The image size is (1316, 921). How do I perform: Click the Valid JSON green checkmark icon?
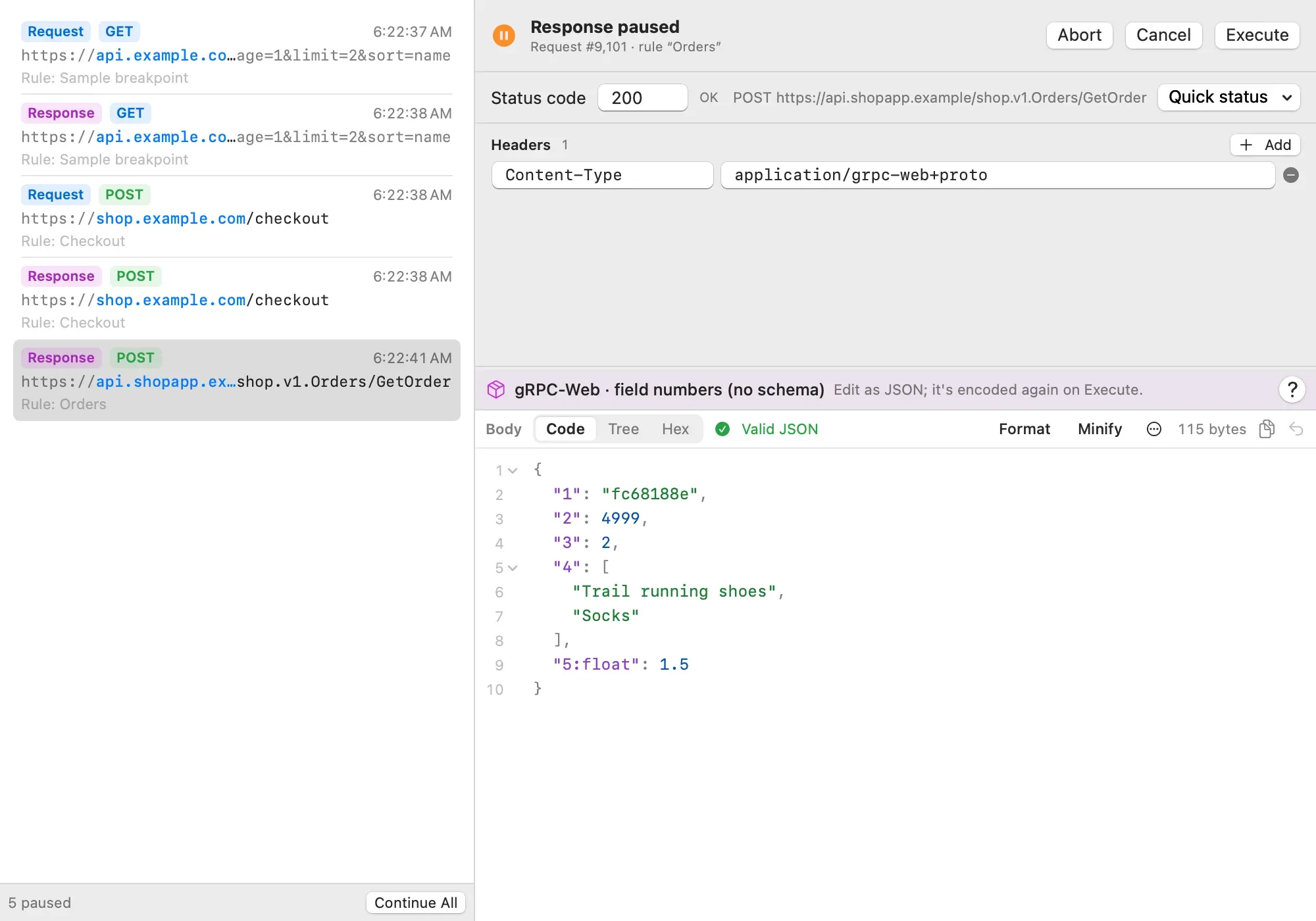tap(722, 429)
